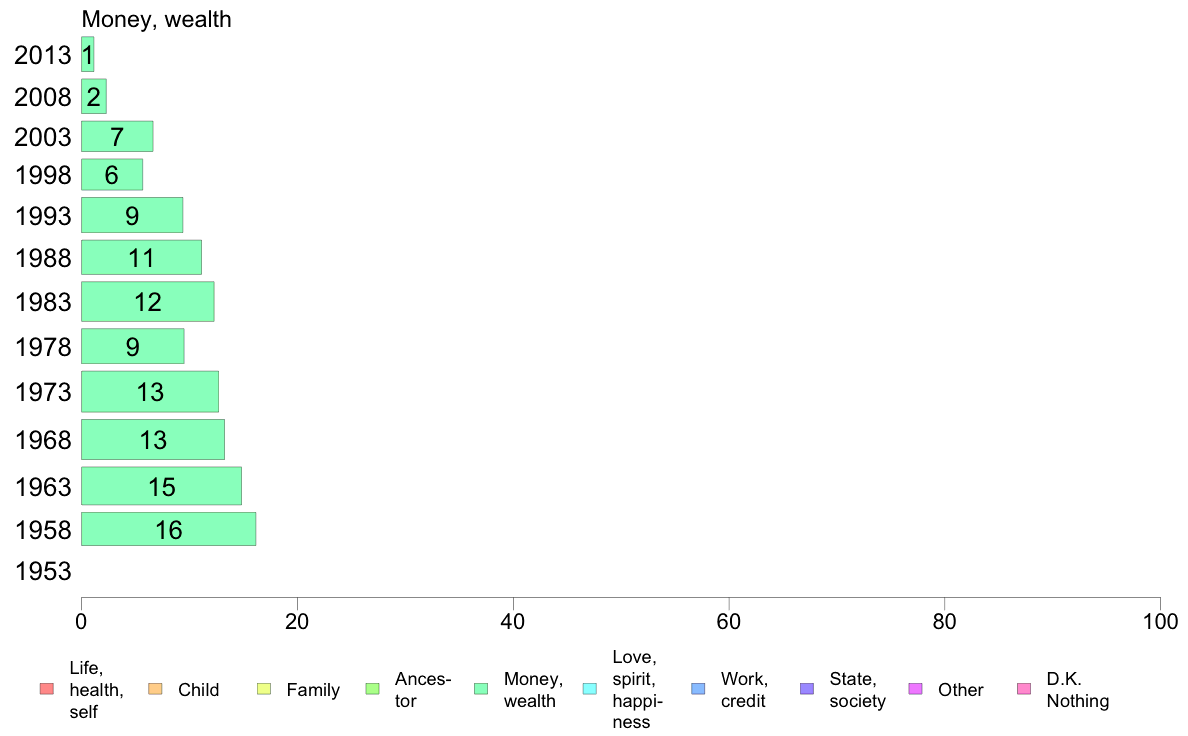This screenshot has height=736, width=1188.
Task: Click the yellow Family legend swatch
Action: (x=264, y=689)
